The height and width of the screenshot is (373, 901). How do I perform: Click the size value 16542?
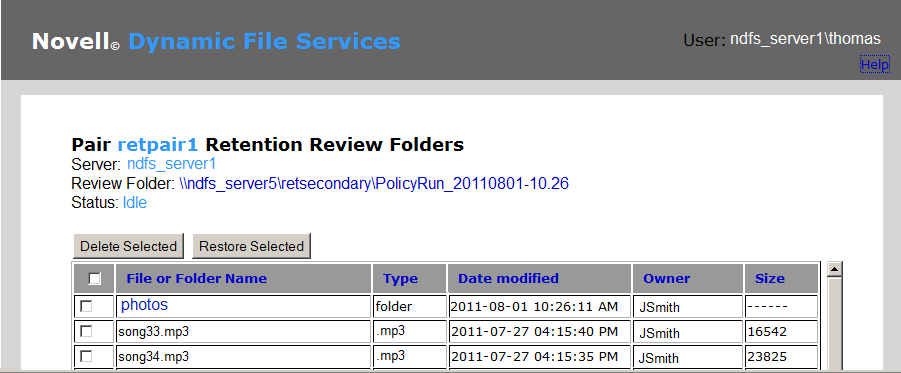pos(767,332)
